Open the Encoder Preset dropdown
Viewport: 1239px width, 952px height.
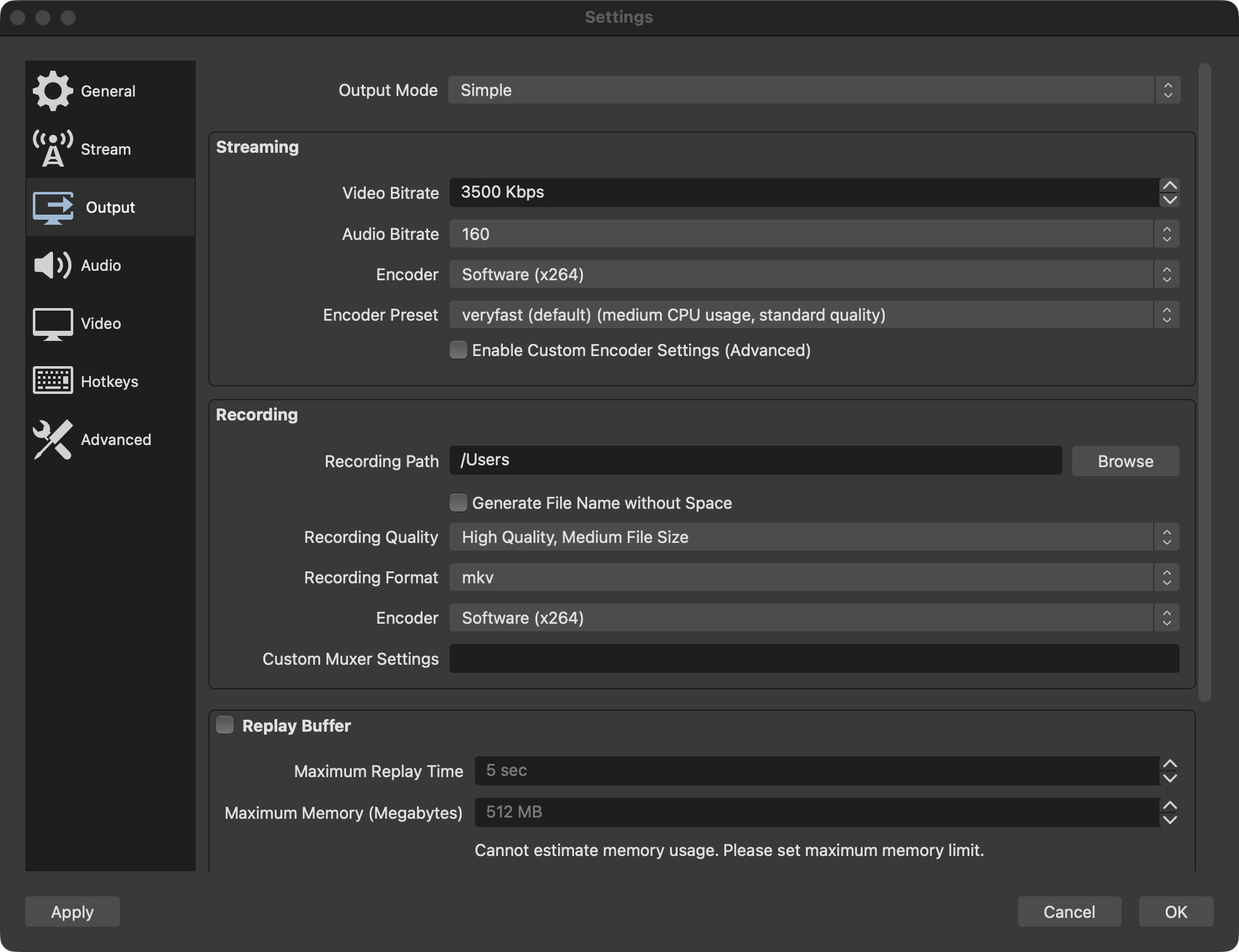[813, 315]
